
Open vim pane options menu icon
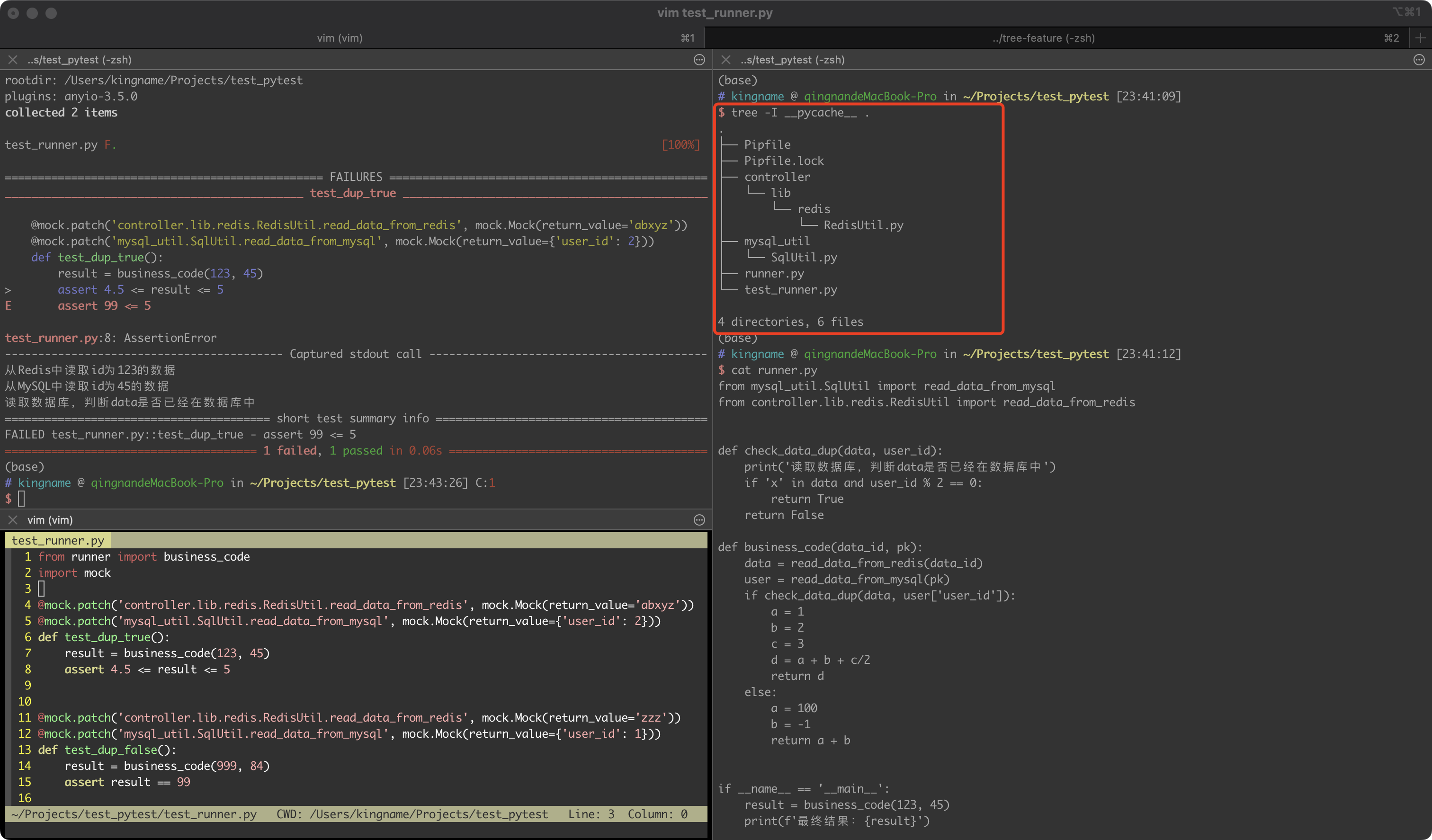tap(699, 520)
